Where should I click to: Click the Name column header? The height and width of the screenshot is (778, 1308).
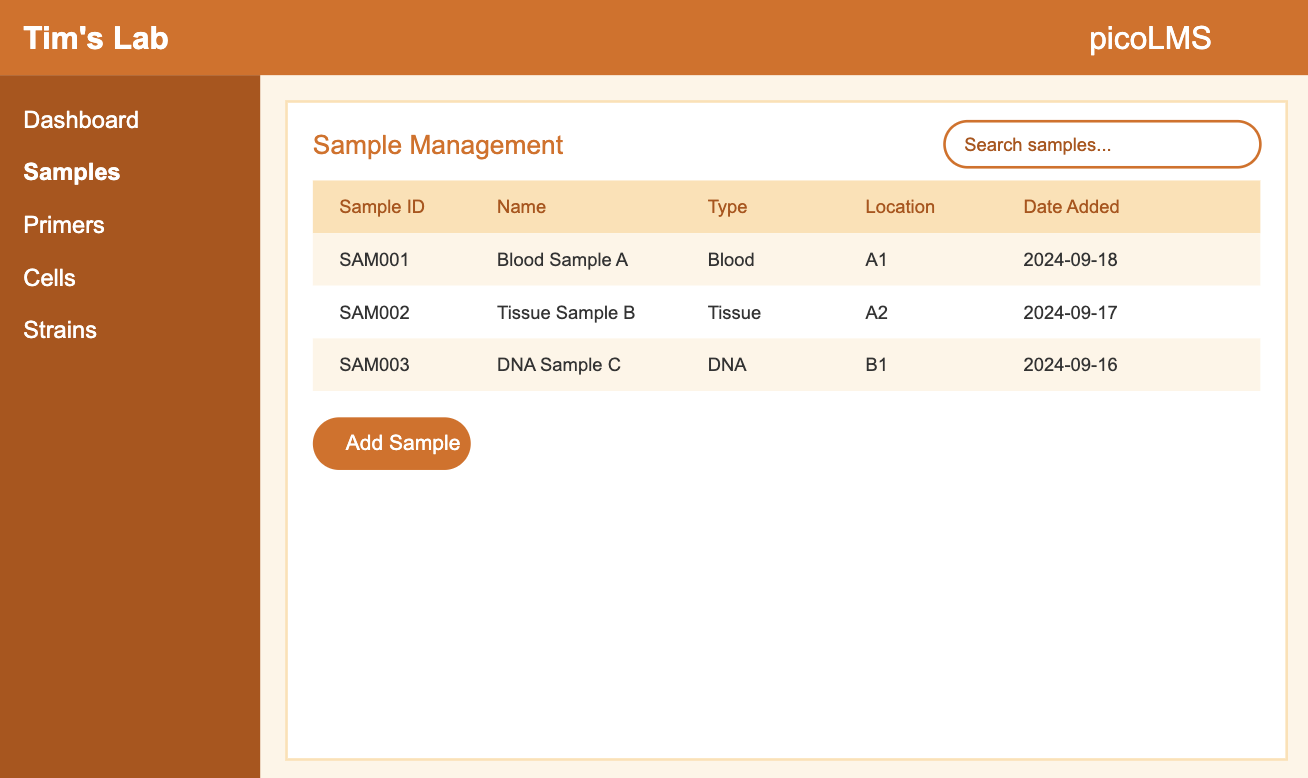tap(521, 207)
